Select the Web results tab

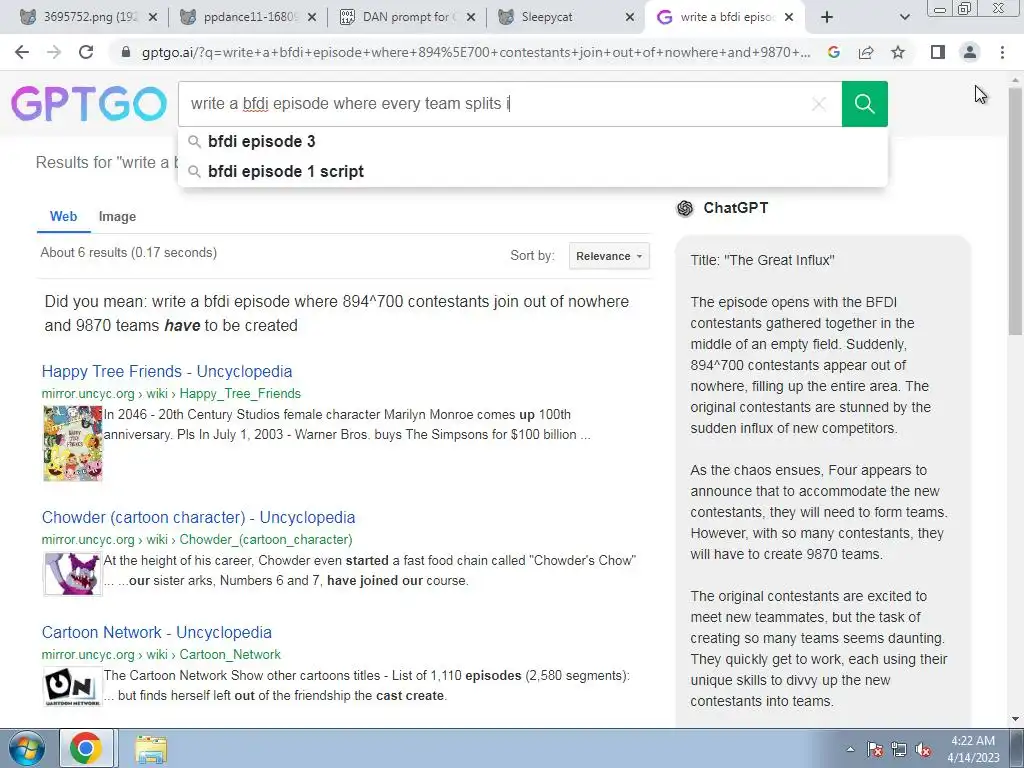(x=63, y=216)
